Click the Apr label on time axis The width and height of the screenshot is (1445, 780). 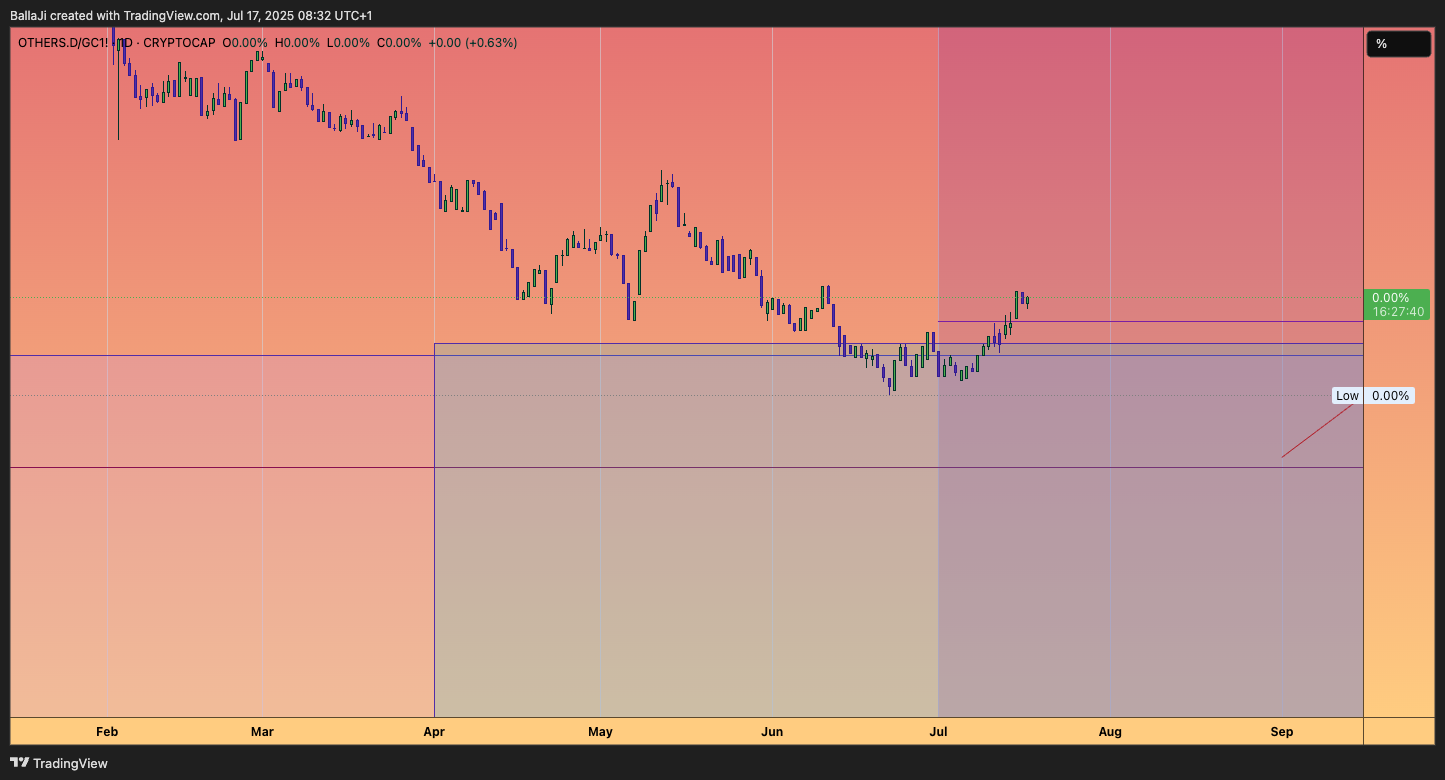[434, 732]
